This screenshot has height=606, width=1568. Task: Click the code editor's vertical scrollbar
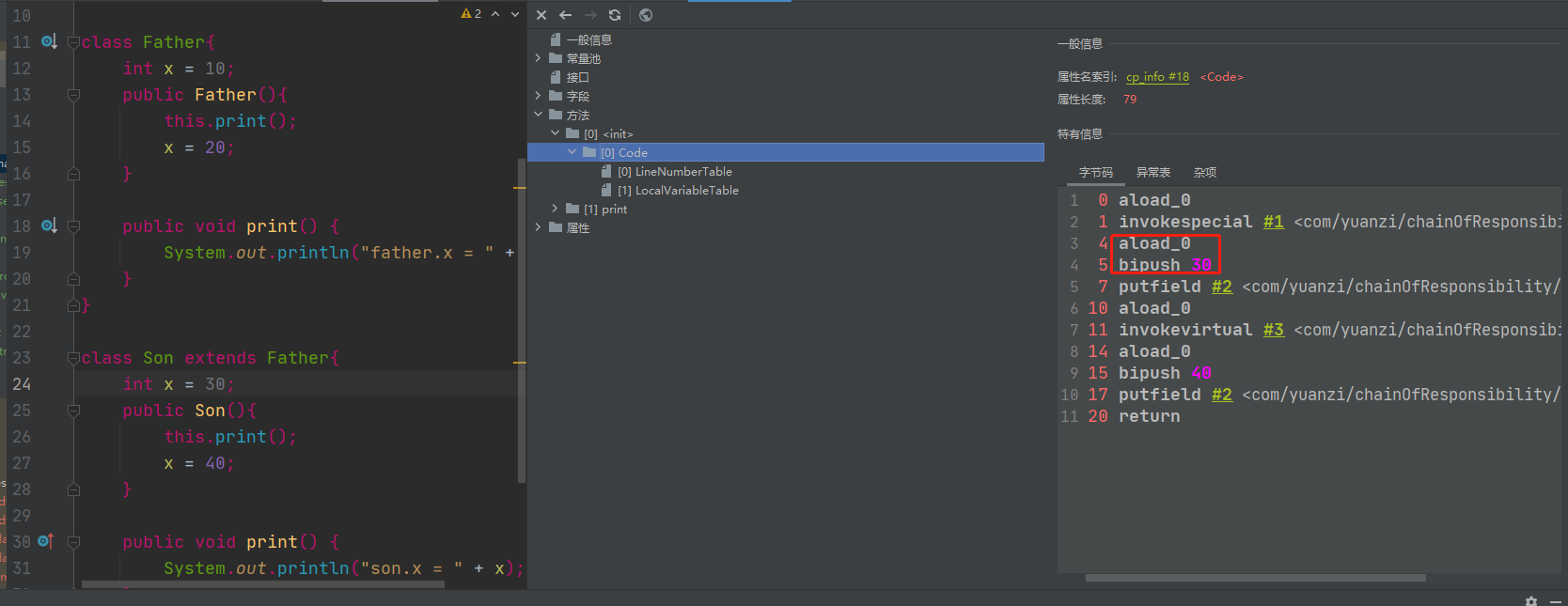pyautogui.click(x=522, y=321)
